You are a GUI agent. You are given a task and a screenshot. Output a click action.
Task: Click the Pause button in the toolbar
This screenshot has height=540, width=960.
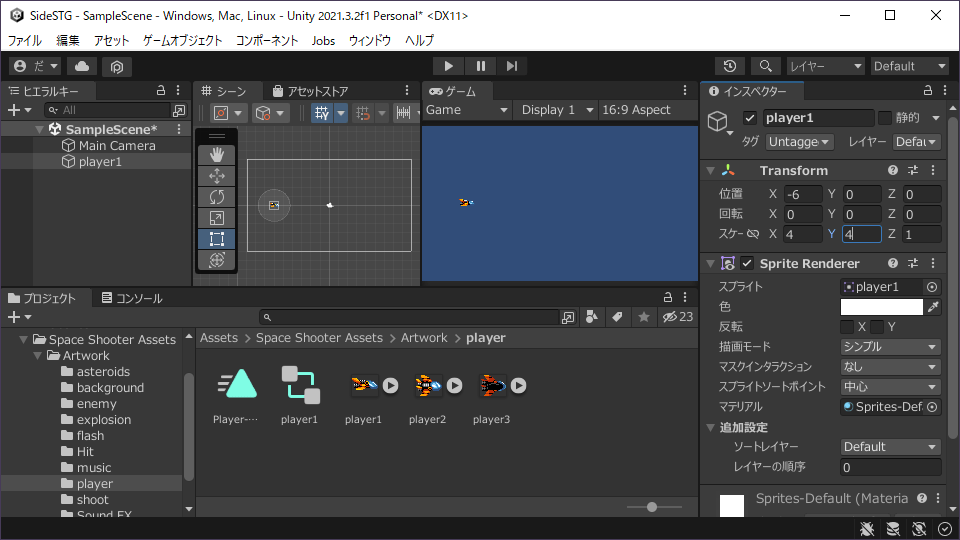tap(481, 66)
